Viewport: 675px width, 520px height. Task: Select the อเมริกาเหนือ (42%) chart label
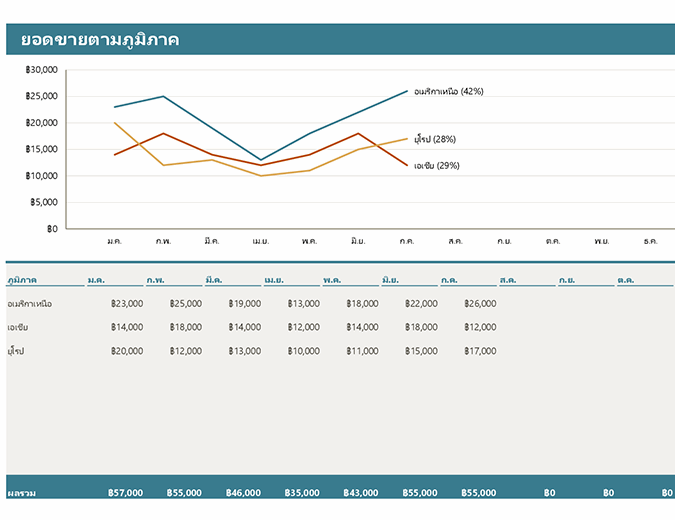click(x=448, y=91)
